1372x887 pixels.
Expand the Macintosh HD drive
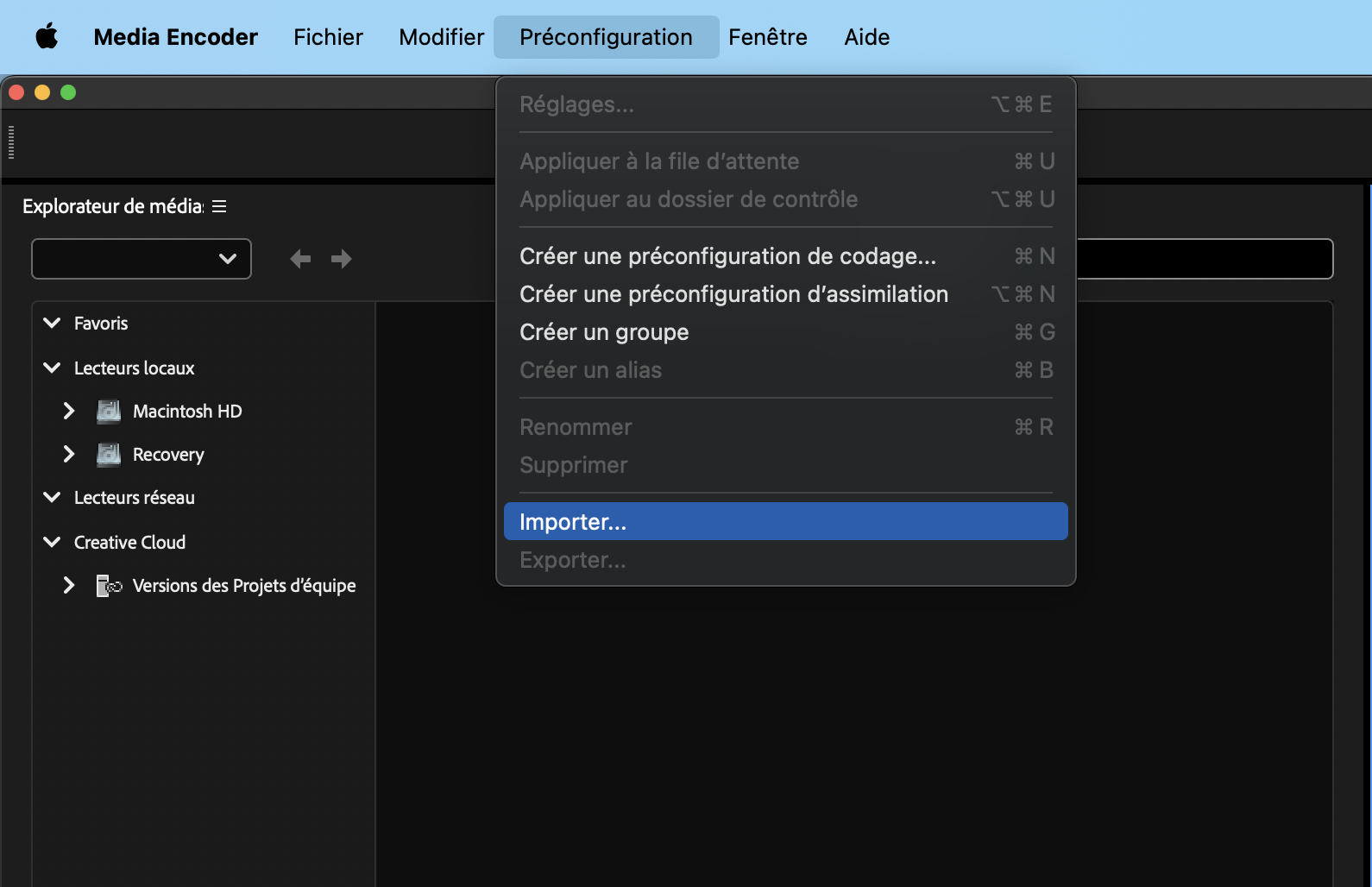[x=69, y=411]
